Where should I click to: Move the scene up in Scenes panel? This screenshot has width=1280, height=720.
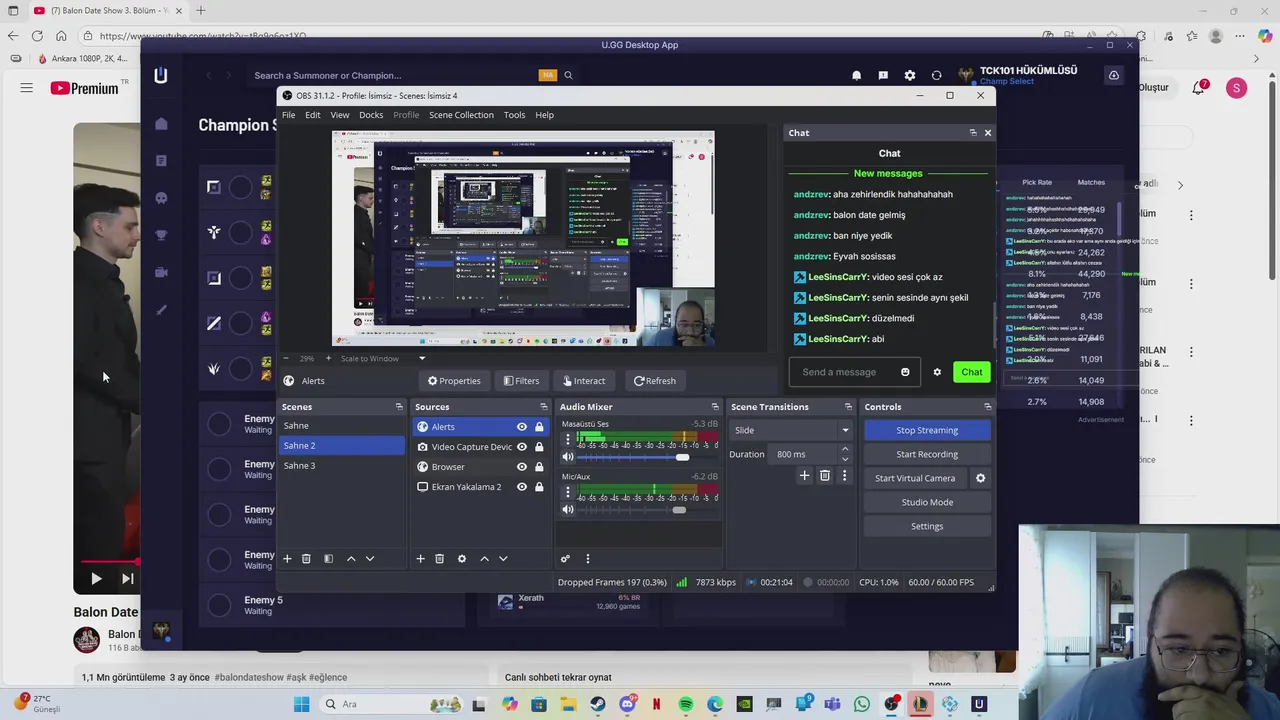point(351,559)
